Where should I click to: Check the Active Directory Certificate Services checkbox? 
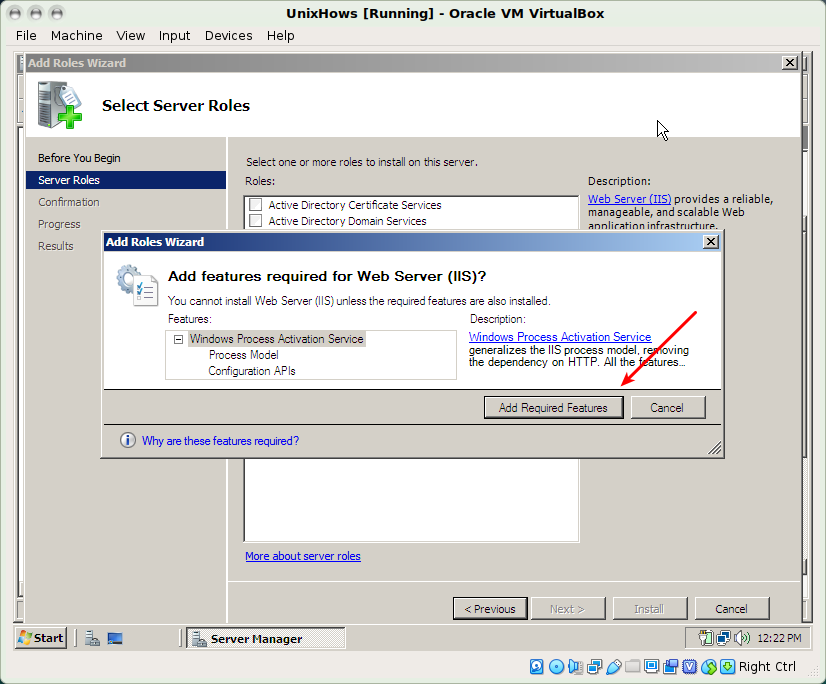point(254,205)
